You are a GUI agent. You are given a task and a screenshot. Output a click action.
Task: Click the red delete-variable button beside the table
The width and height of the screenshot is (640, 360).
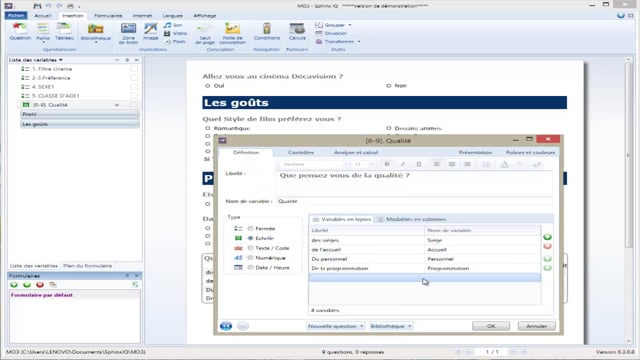tap(547, 246)
